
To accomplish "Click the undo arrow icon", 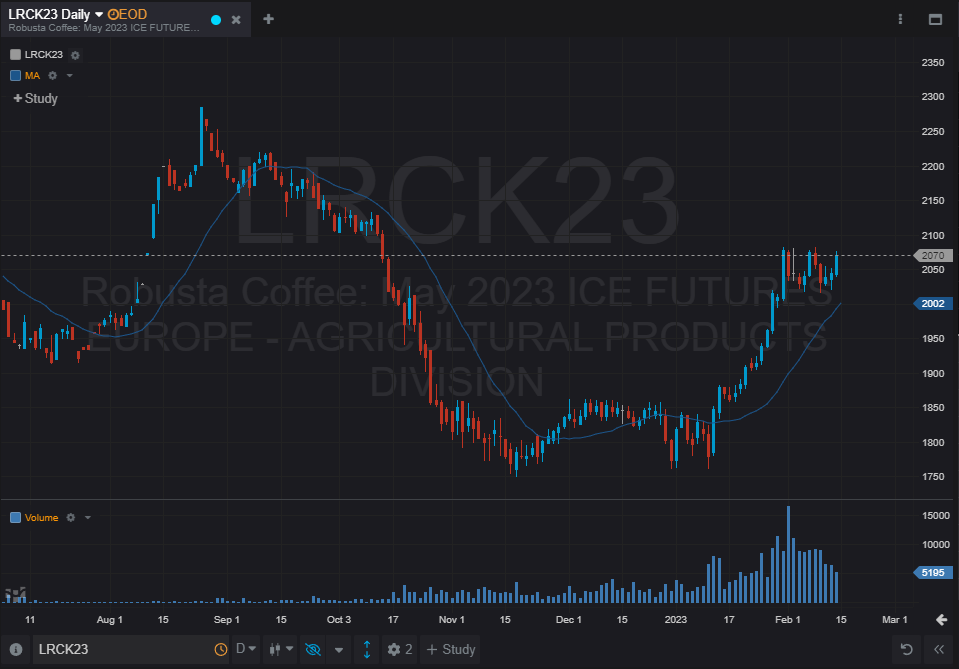I will click(x=907, y=649).
